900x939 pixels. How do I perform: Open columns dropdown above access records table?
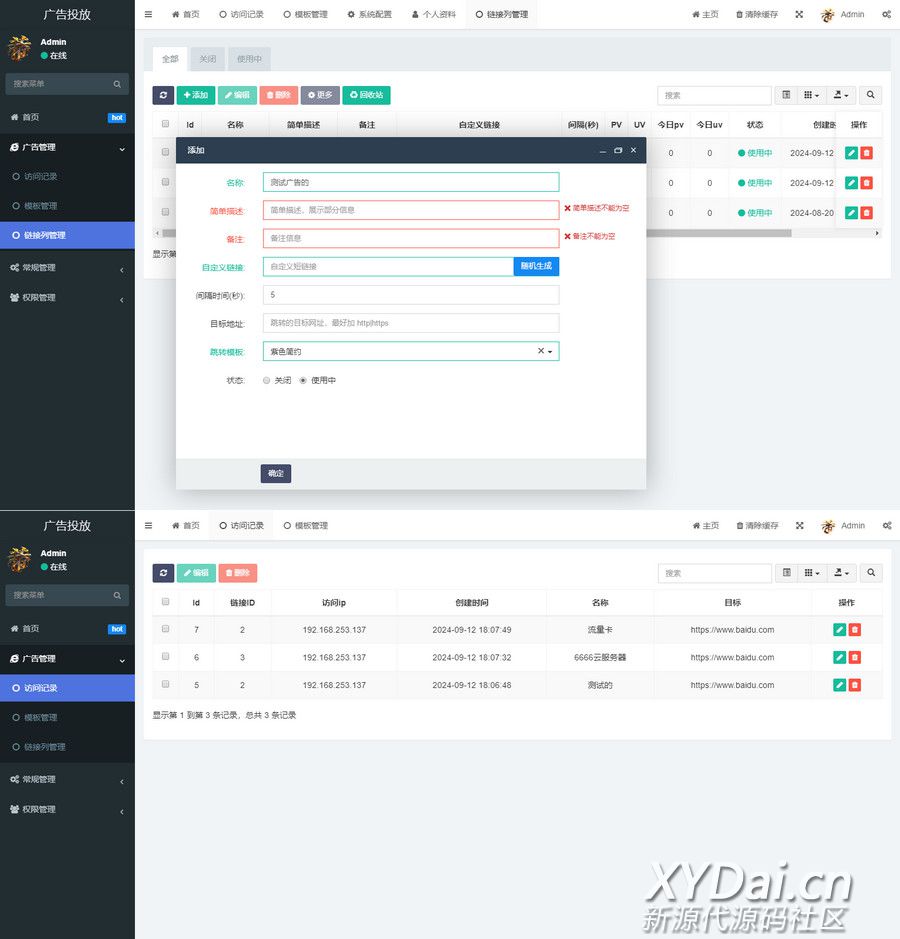811,573
